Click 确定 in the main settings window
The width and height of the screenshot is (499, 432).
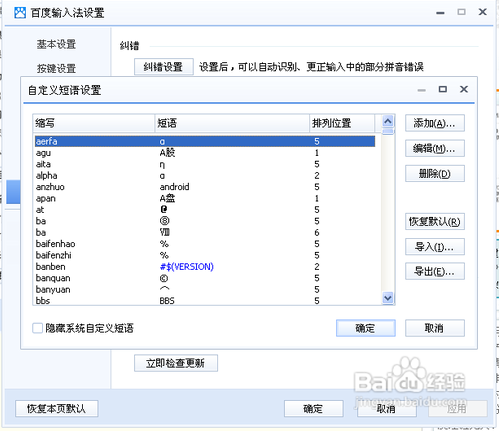pos(313,408)
